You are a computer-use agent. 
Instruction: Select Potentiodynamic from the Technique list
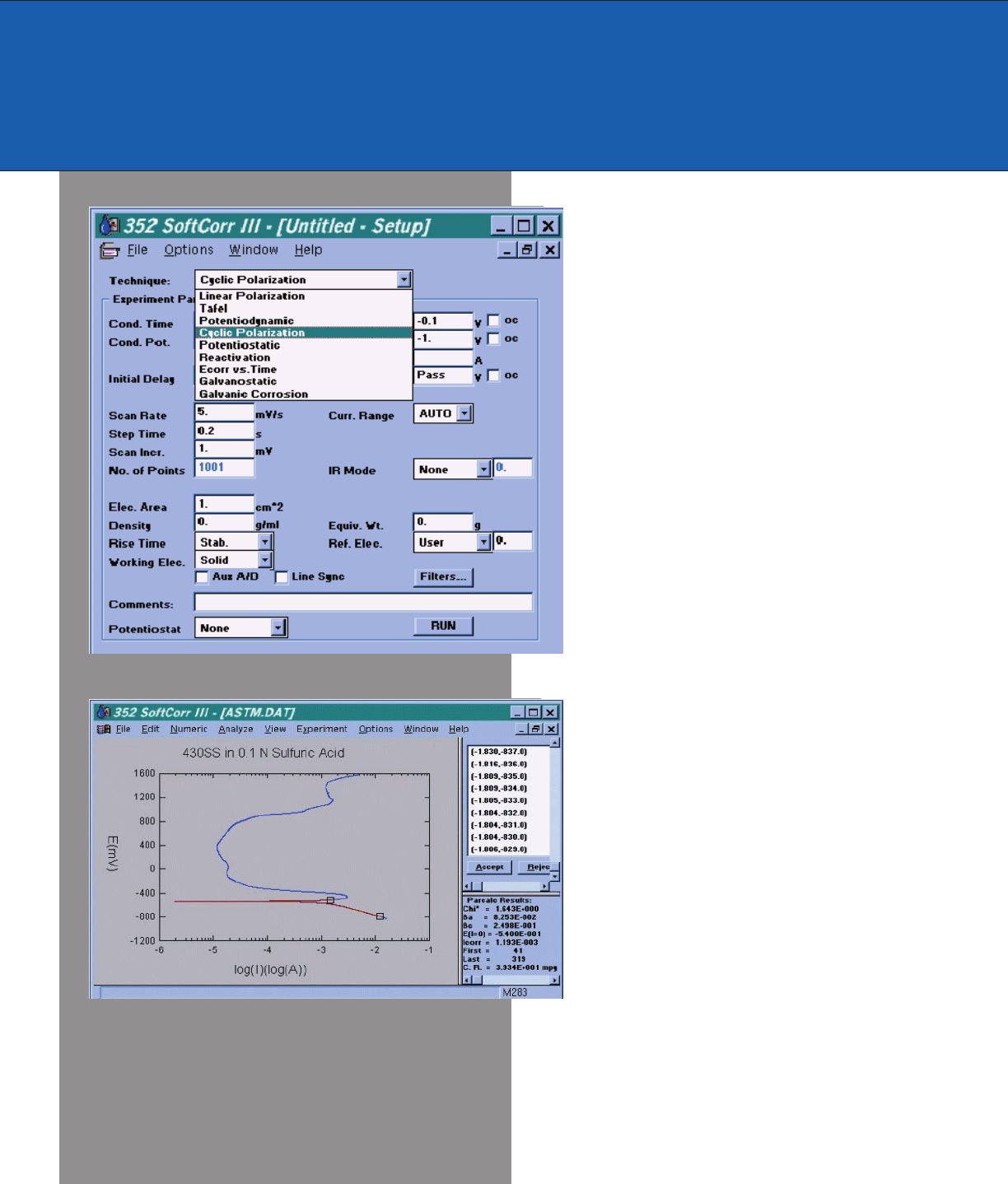click(246, 320)
